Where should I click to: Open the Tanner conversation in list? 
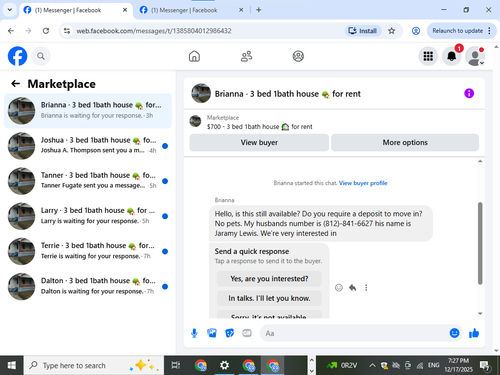(88, 181)
